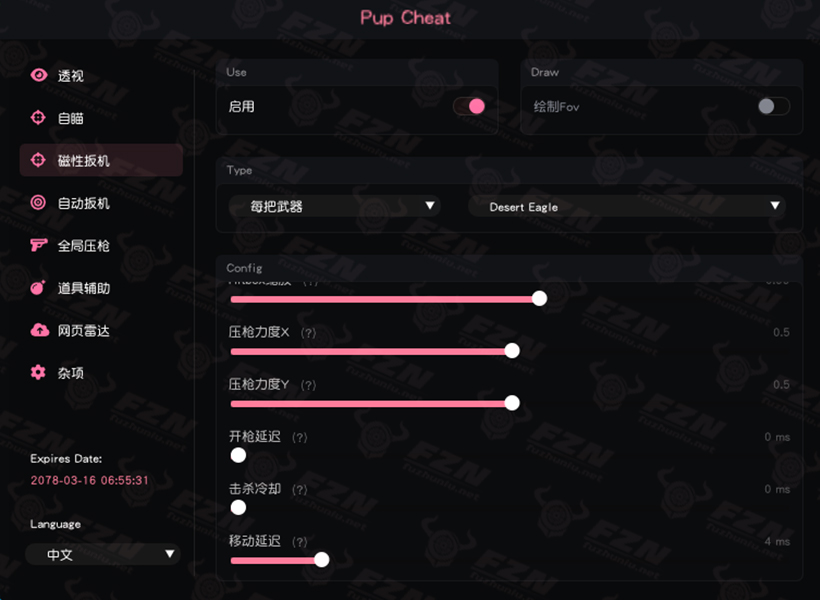
Task: Click the 压枪力度X slider handle
Action: tap(512, 350)
